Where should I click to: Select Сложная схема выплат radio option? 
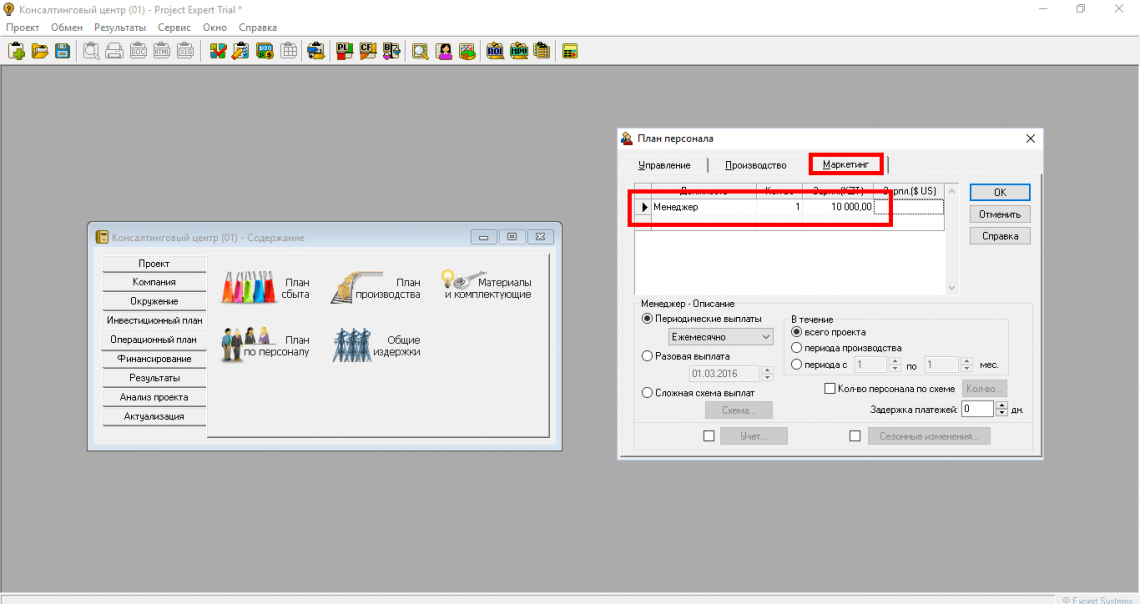(647, 393)
